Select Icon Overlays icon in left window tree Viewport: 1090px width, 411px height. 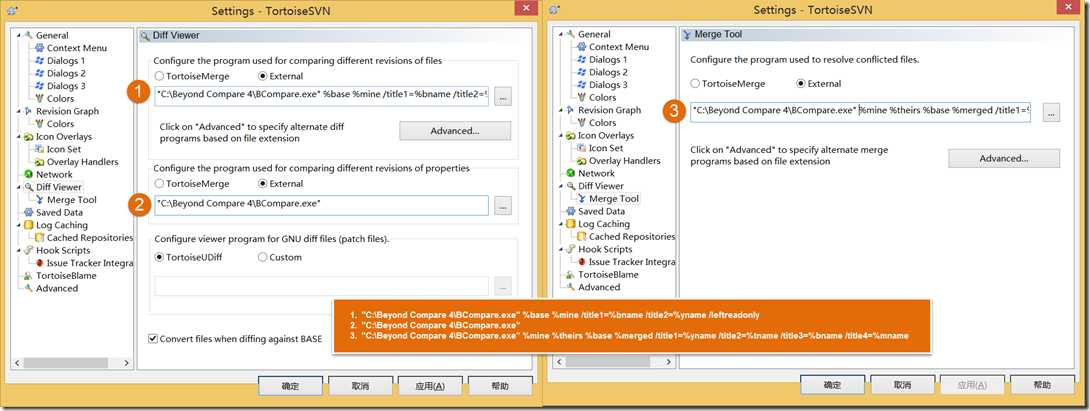pos(29,136)
